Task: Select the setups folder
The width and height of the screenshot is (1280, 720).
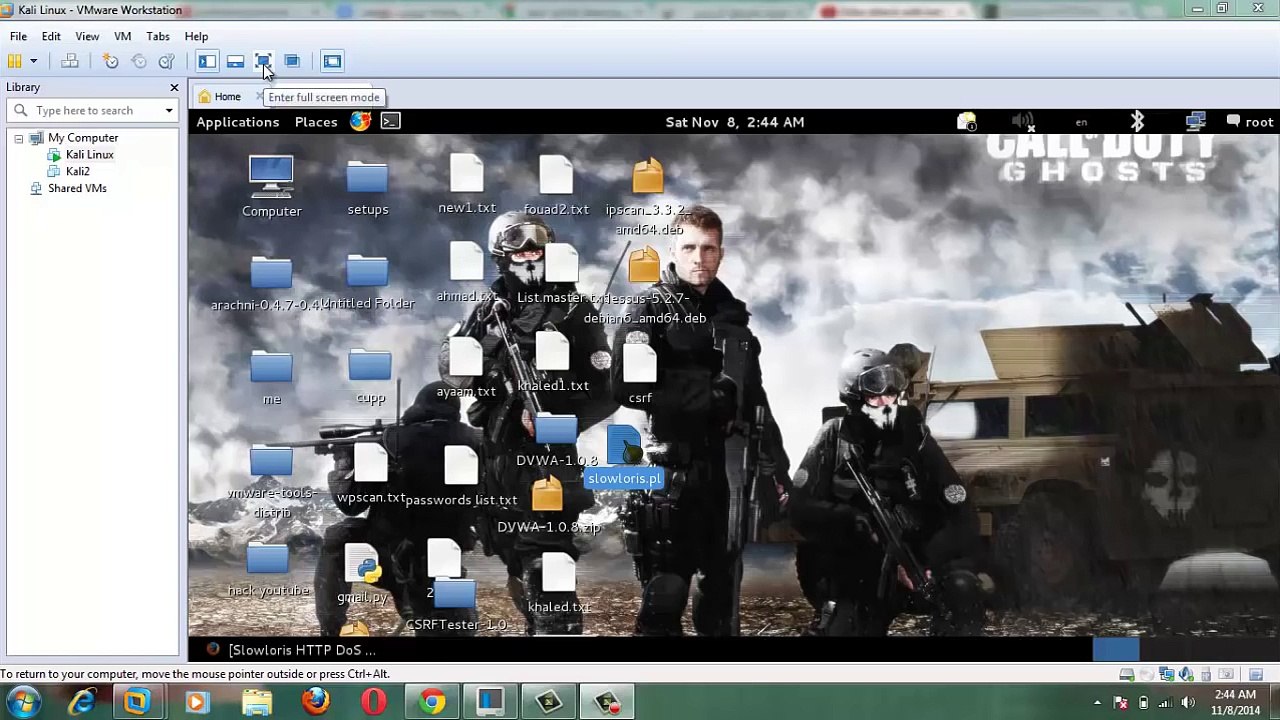Action: click(x=367, y=188)
